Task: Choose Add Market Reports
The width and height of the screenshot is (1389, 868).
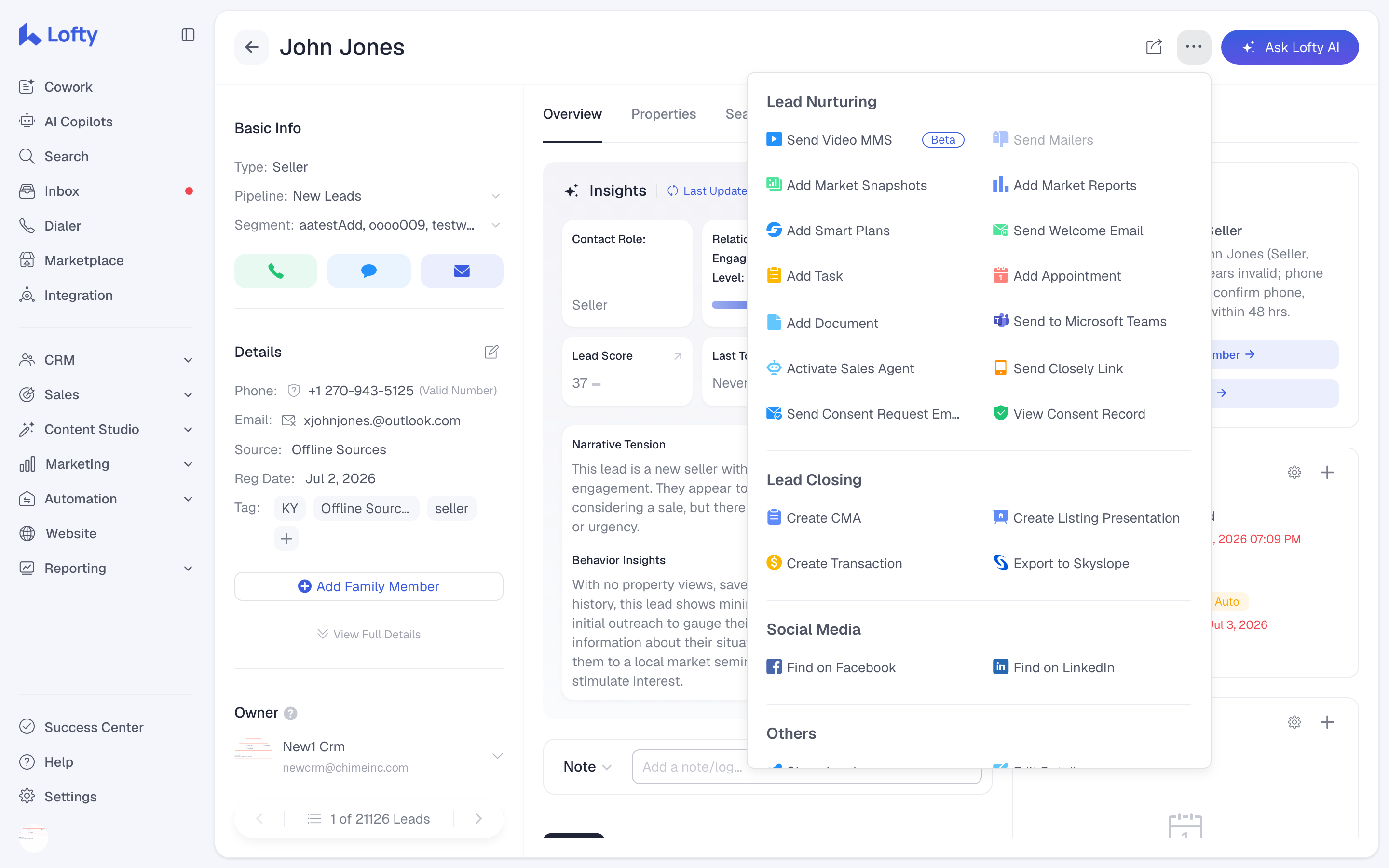Action: 1065,186
